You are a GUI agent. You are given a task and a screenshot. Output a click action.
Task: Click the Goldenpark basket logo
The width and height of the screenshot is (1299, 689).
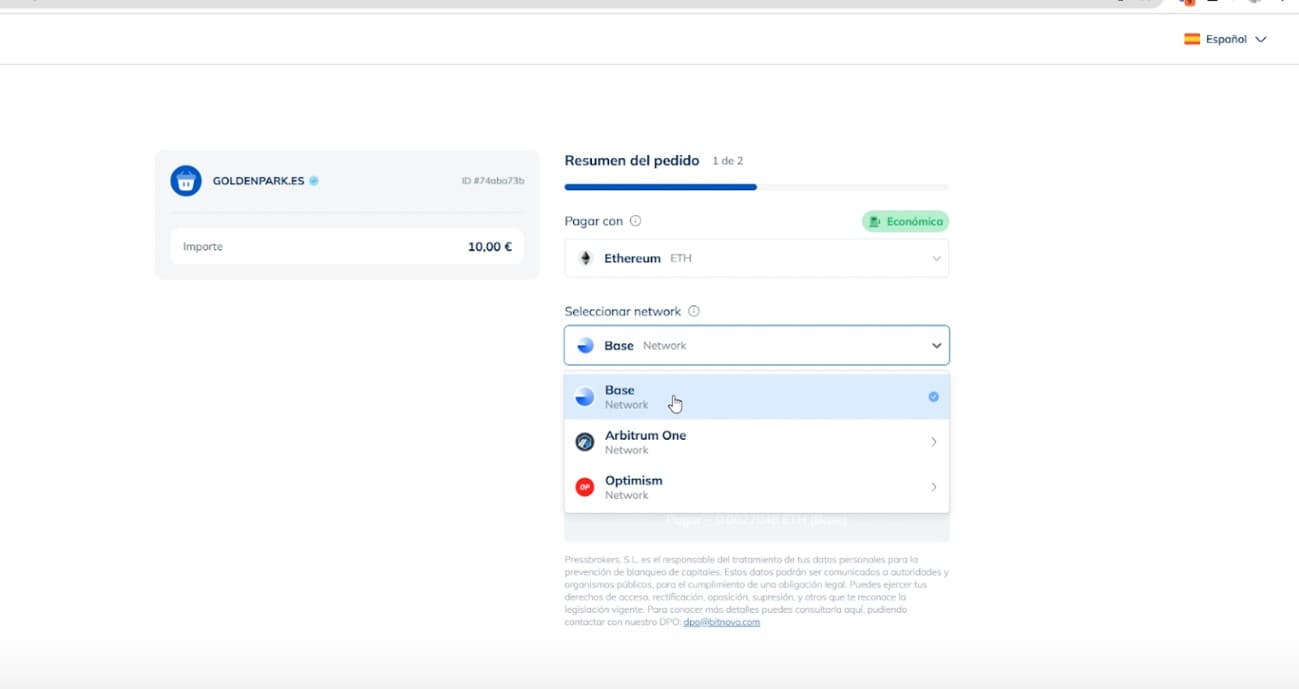(x=186, y=181)
